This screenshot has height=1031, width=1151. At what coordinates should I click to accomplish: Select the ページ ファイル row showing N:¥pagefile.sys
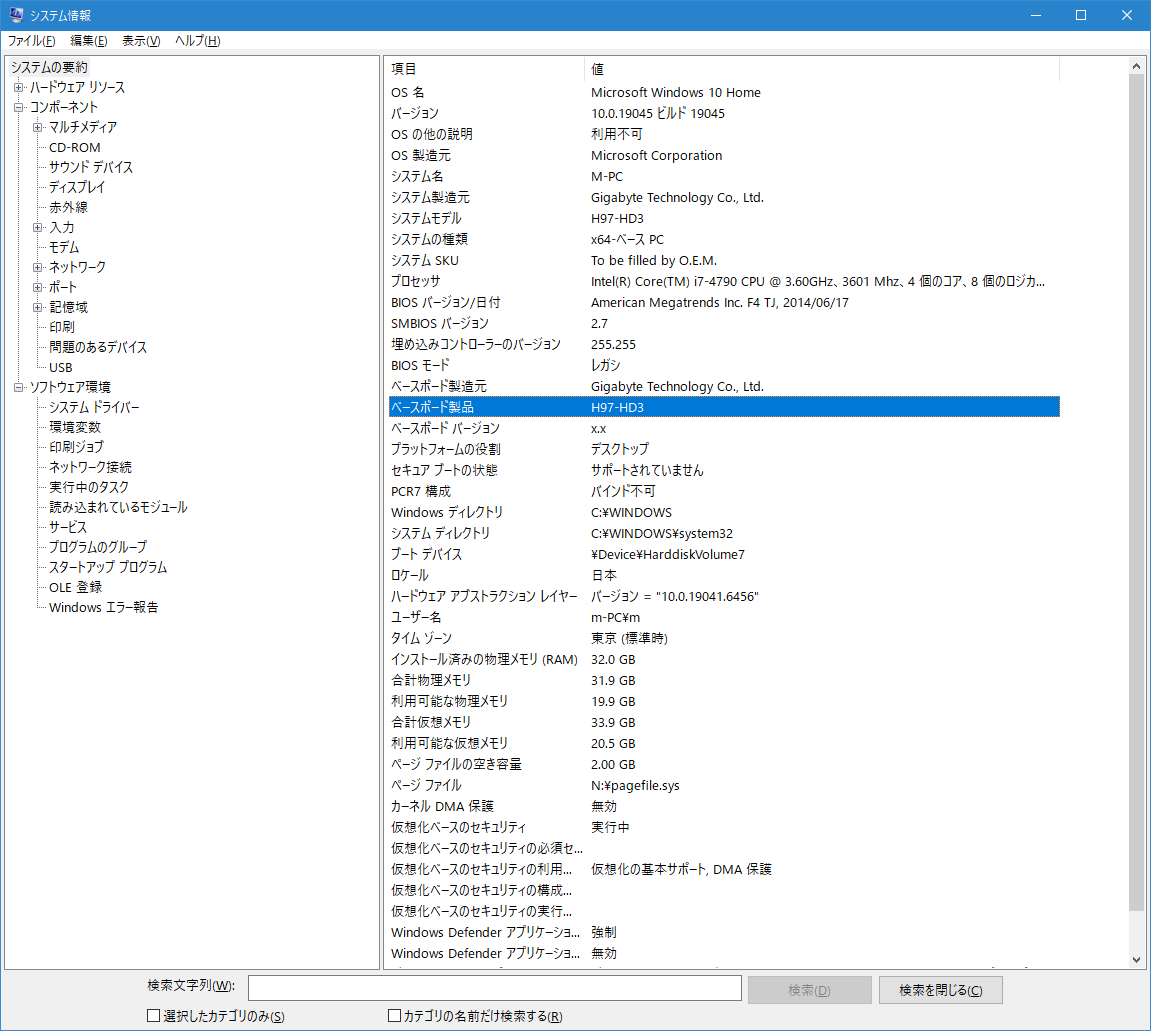point(724,785)
